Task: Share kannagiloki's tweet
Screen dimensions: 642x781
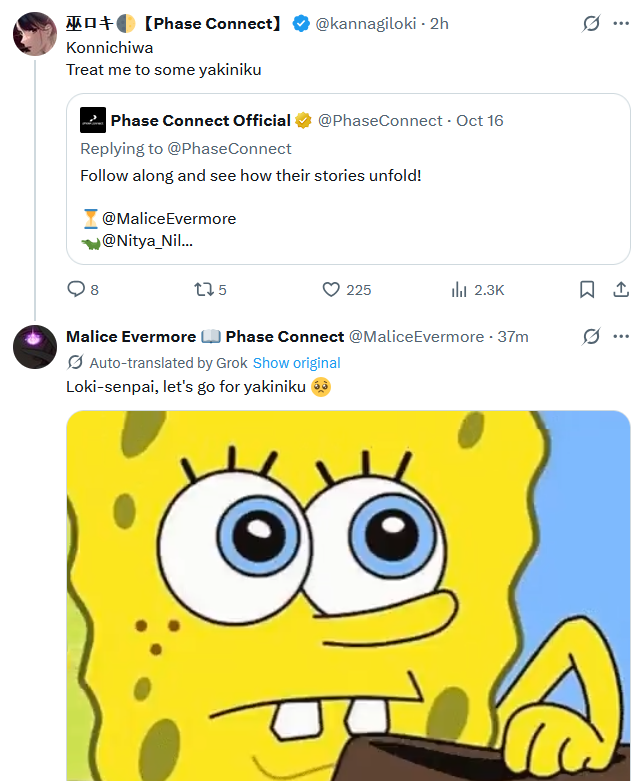Action: click(619, 290)
